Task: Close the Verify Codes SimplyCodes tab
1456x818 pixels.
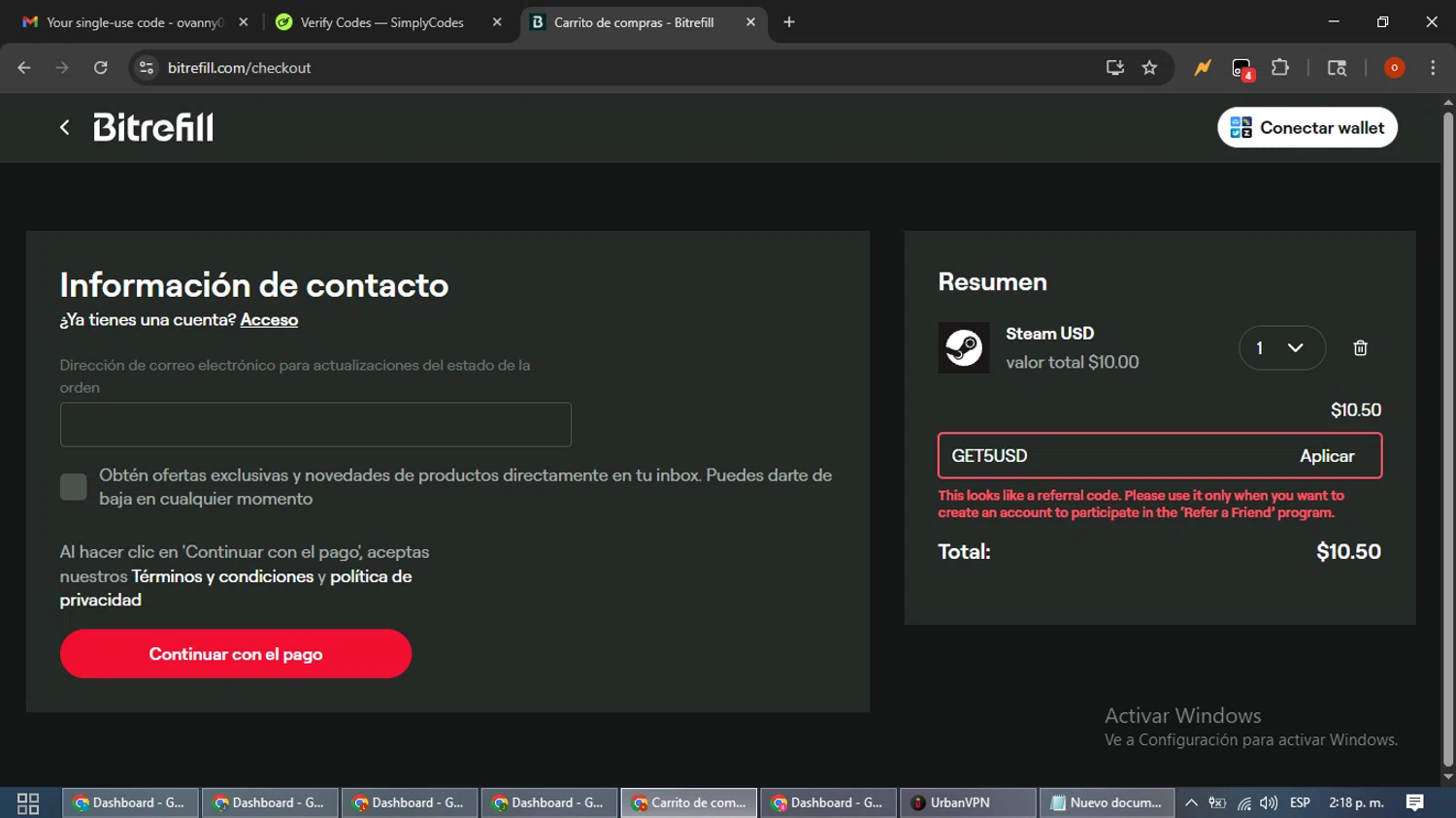Action: 497,22
